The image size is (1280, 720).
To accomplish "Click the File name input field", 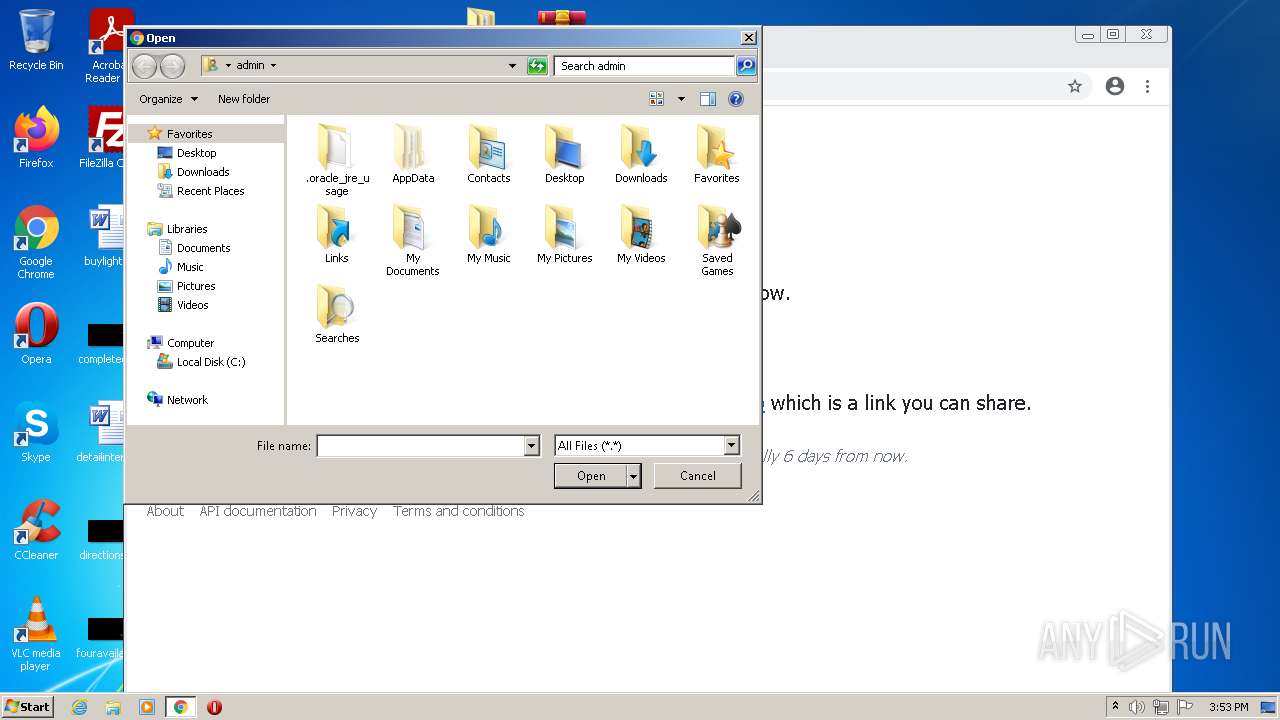I will (421, 446).
